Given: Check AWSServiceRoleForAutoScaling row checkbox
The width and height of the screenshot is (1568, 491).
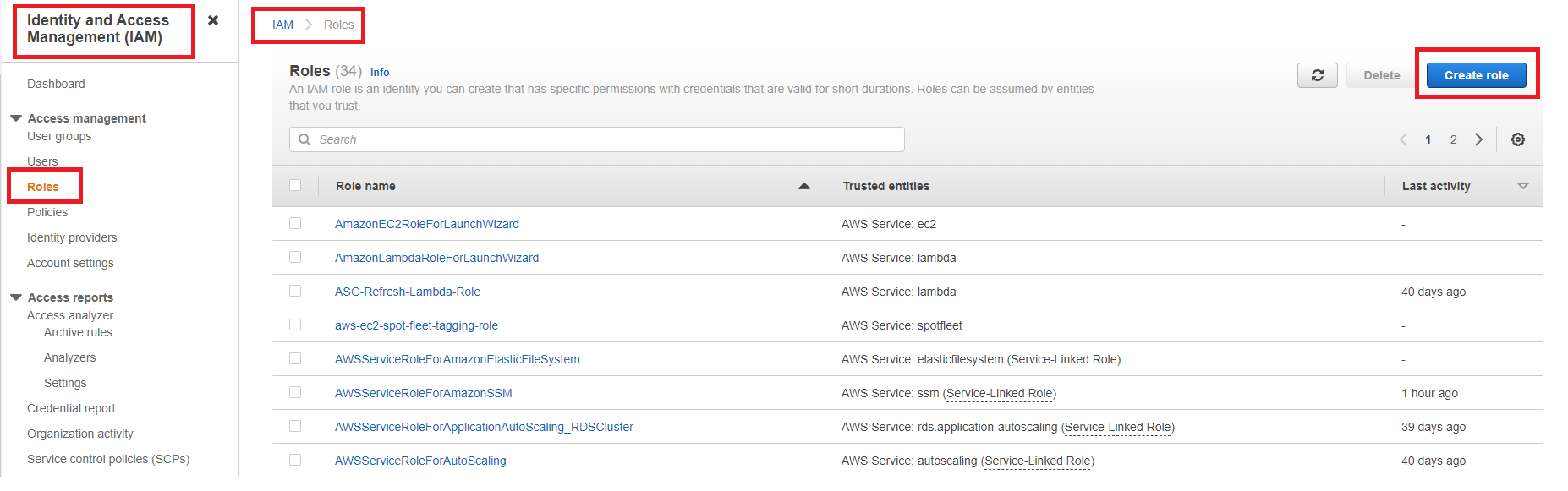Looking at the screenshot, I should coord(295,460).
